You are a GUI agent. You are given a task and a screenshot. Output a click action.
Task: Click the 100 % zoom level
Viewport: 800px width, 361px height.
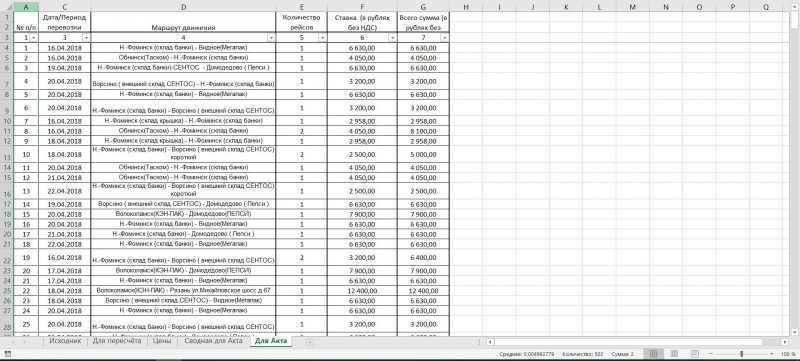point(788,353)
